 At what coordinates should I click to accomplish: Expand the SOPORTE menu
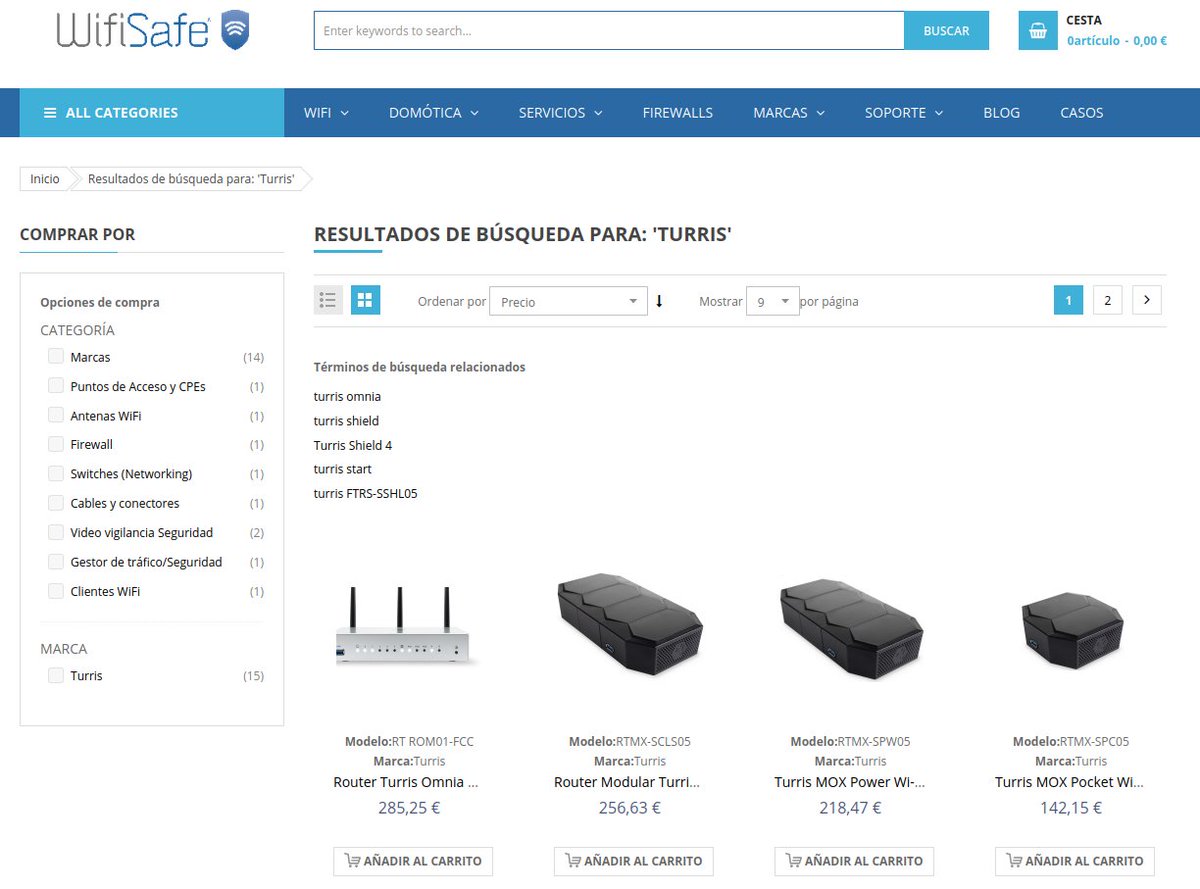(904, 113)
